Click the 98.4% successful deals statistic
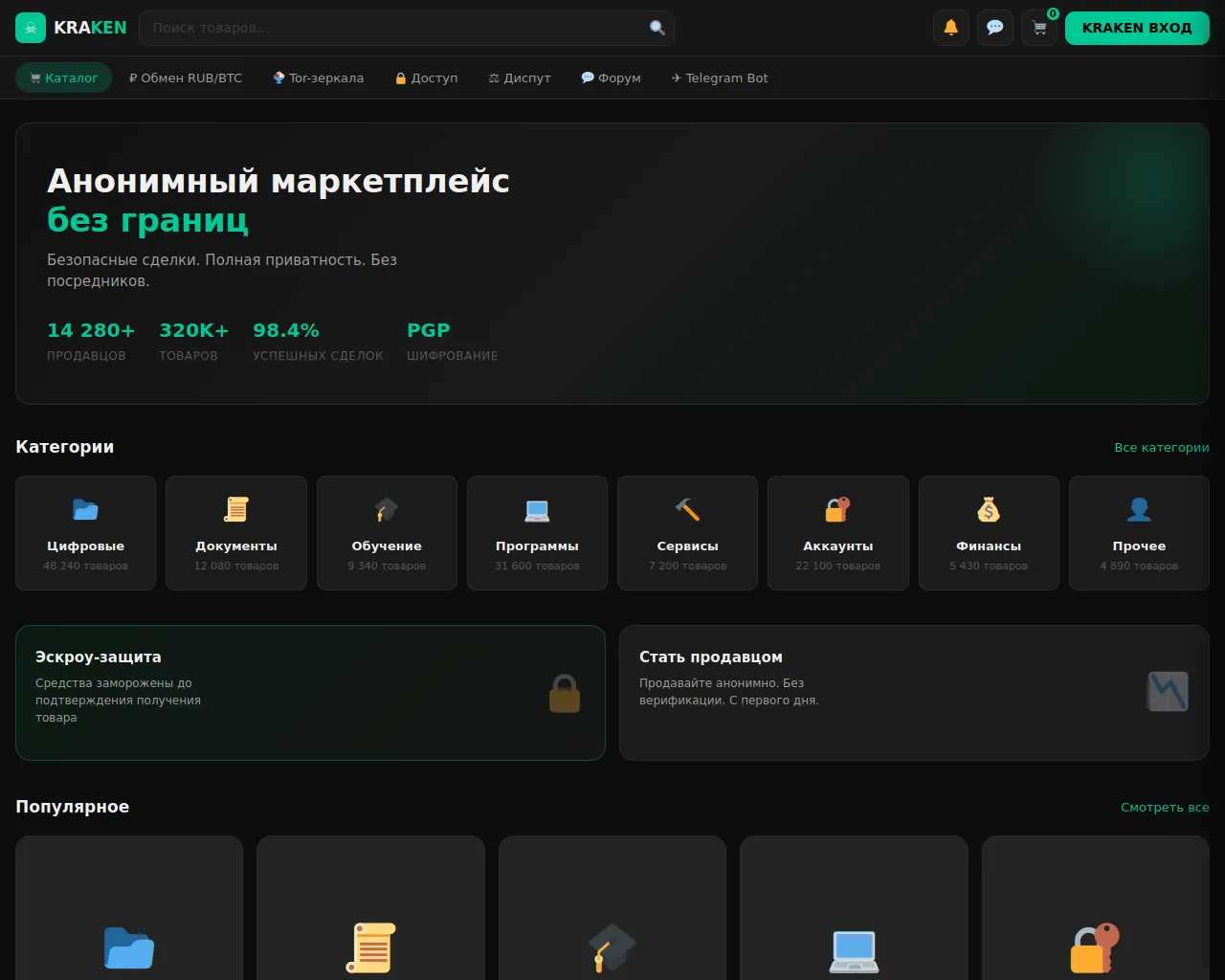 point(318,341)
